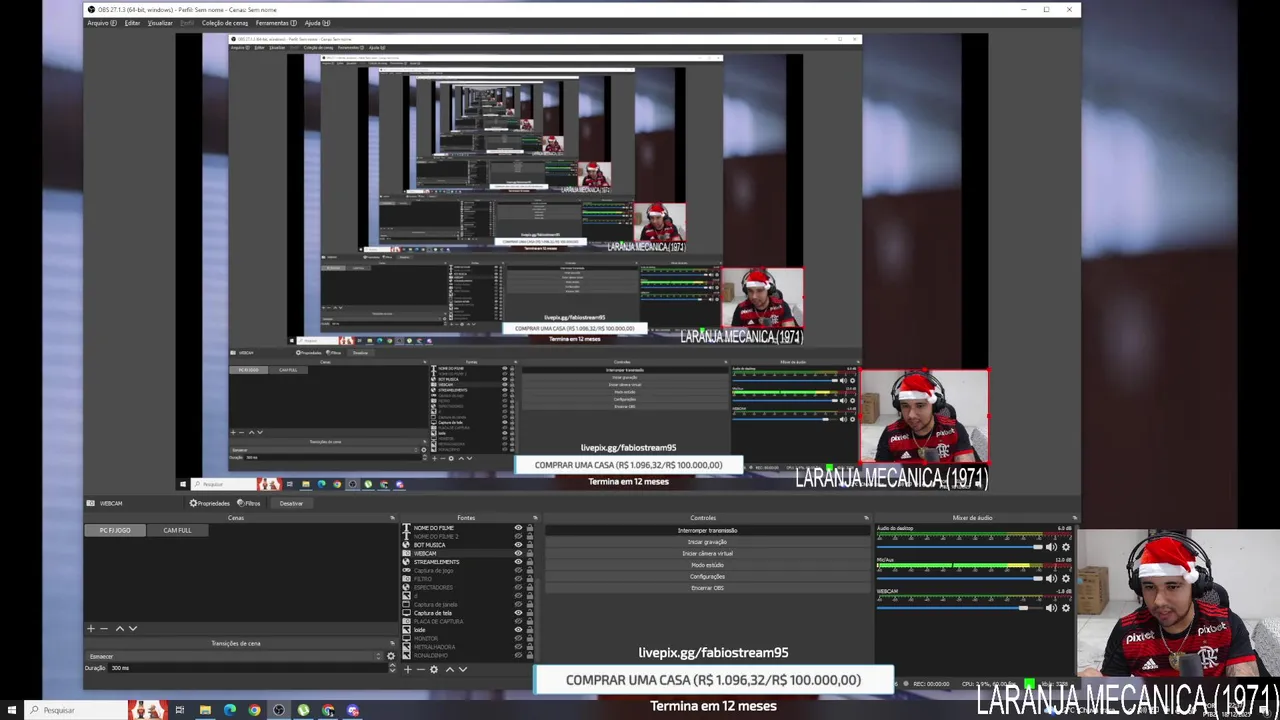Toggle Modo estúdio
Image resolution: width=1280 pixels, height=720 pixels.
707,565
